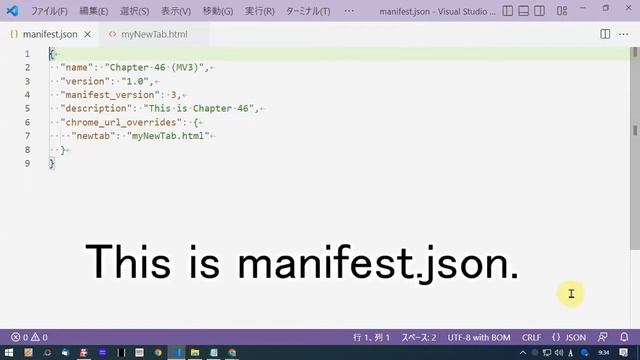Click the JSON file icon on manifest.json tab
This screenshot has height=360, width=640.
pyautogui.click(x=14, y=34)
